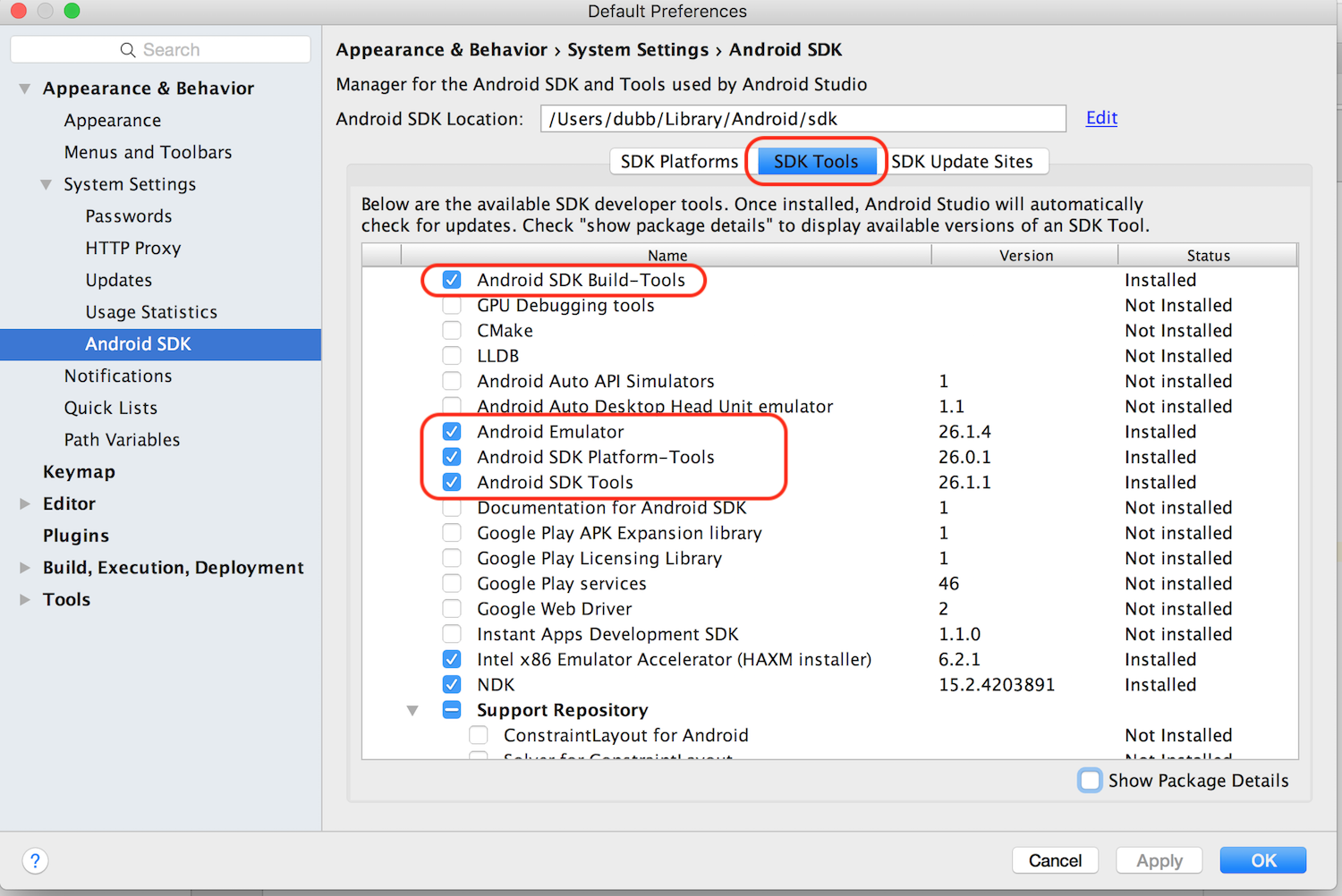Select Passwords in System Settings

(x=129, y=216)
